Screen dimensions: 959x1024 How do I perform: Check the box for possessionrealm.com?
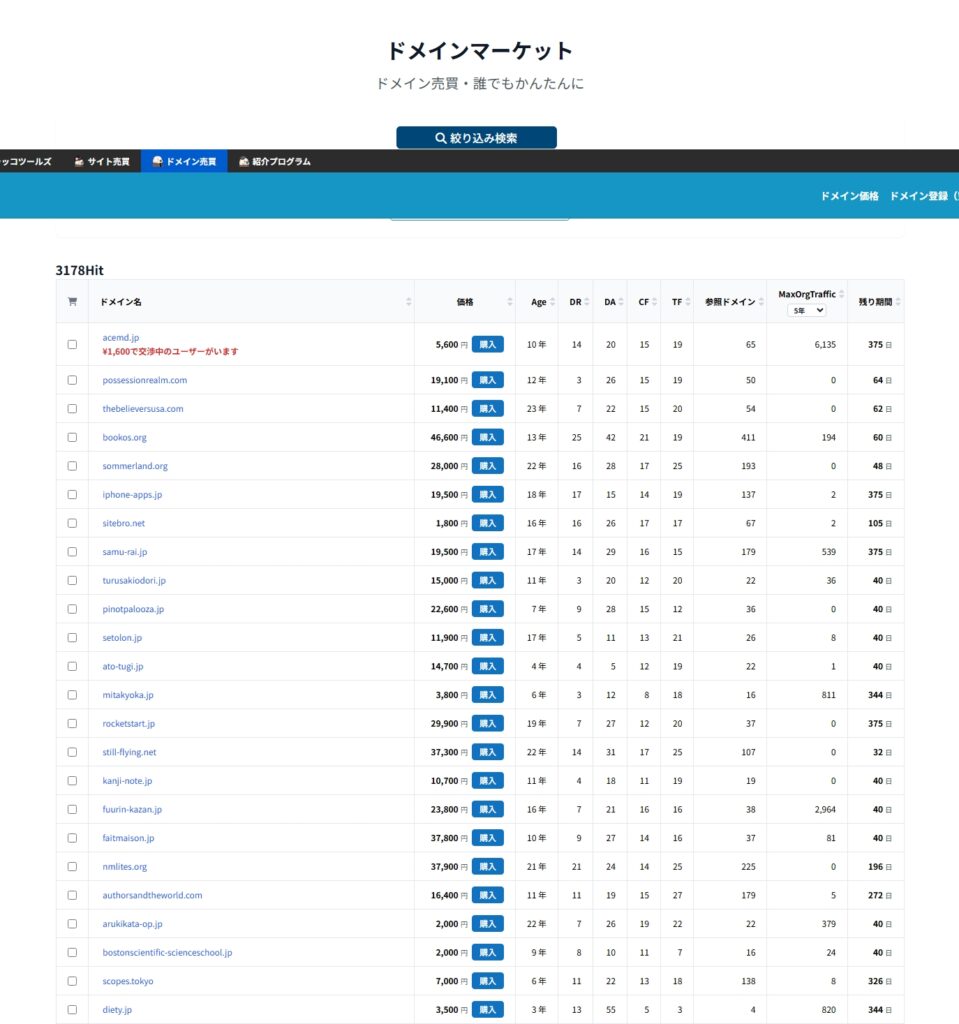click(72, 380)
